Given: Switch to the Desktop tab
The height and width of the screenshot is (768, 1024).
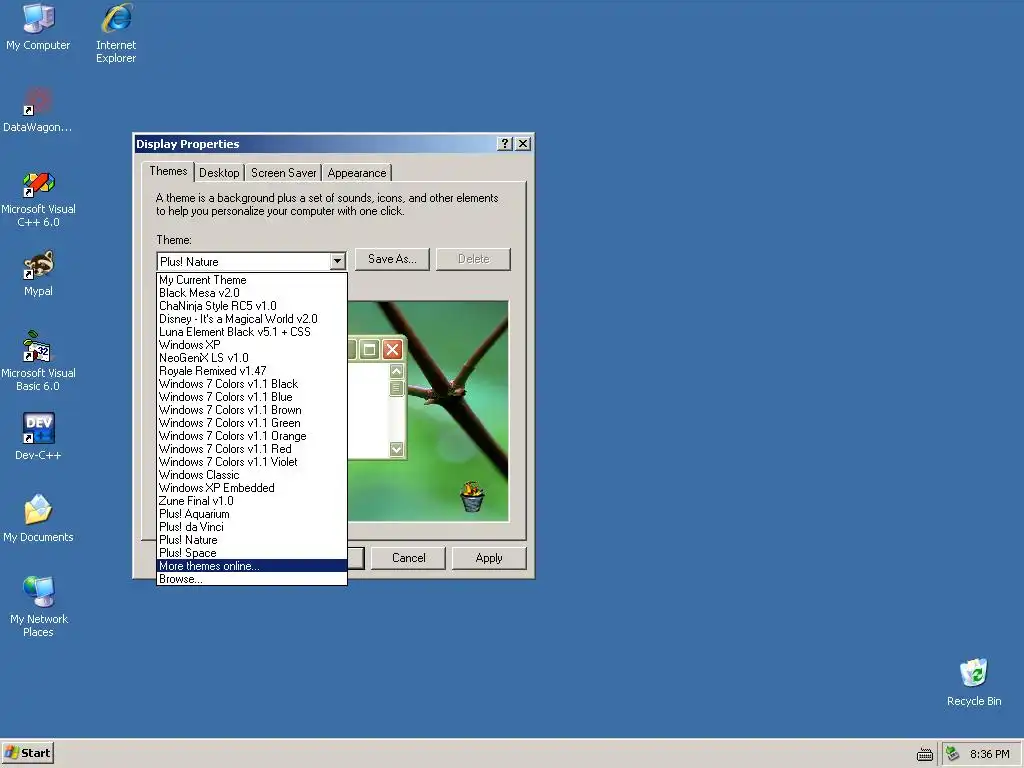Looking at the screenshot, I should (219, 173).
